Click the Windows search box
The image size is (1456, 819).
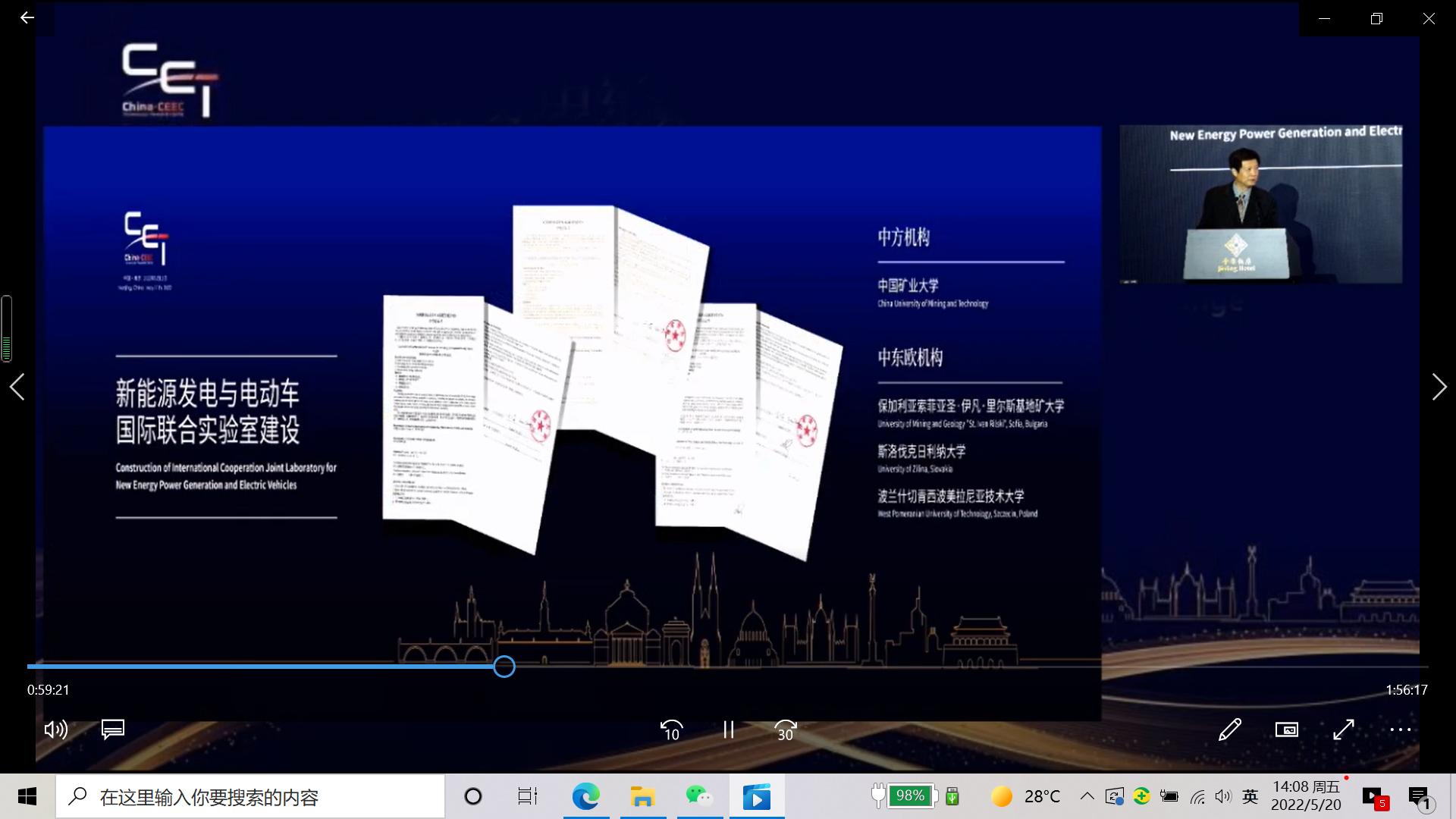tap(250, 797)
